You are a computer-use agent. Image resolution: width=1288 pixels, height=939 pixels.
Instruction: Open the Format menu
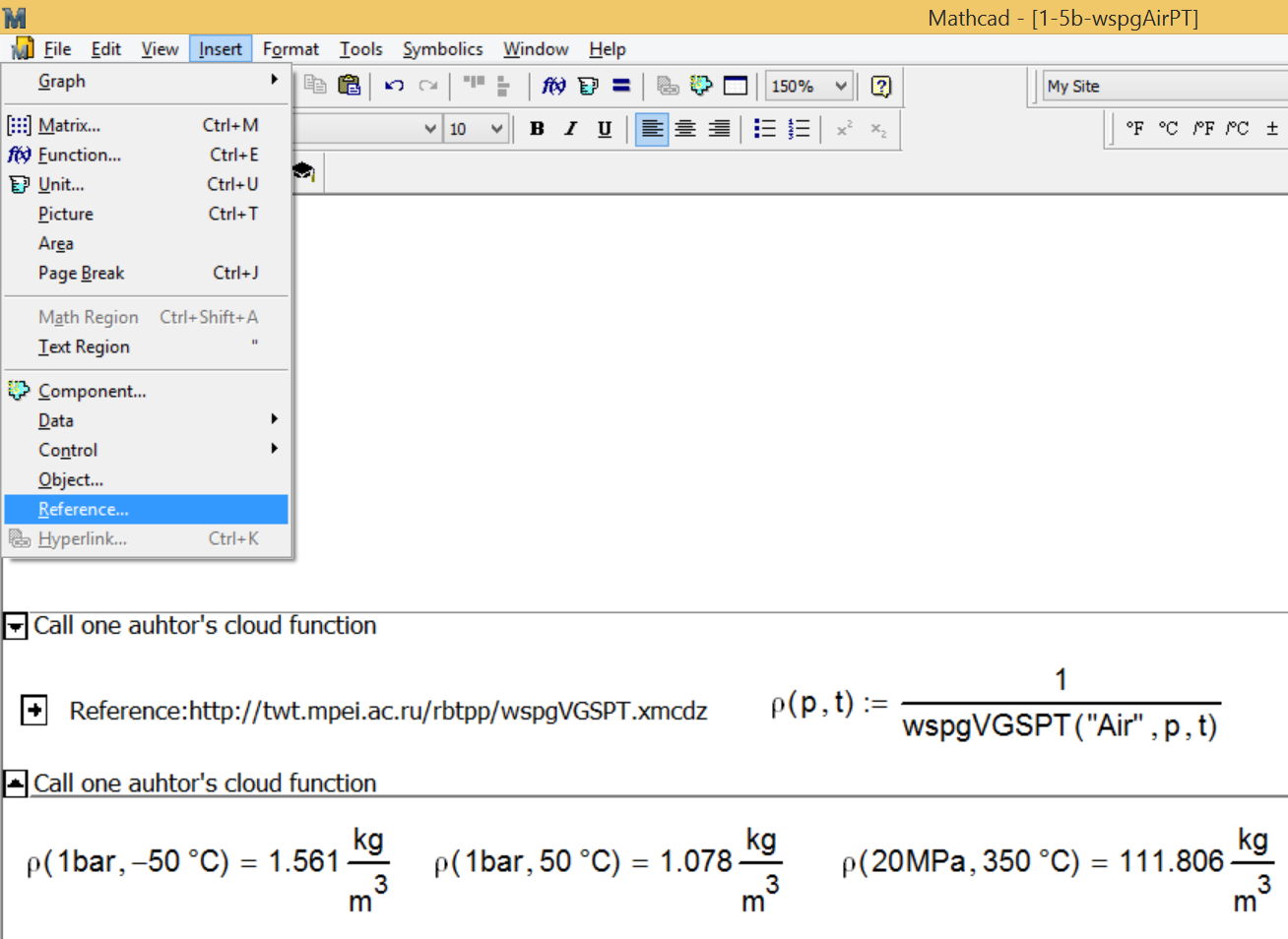(x=290, y=48)
